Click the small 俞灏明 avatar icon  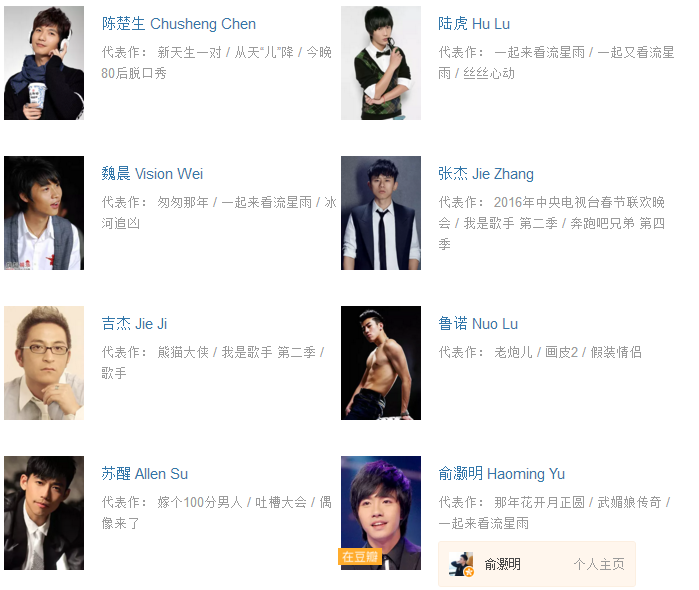click(x=461, y=564)
